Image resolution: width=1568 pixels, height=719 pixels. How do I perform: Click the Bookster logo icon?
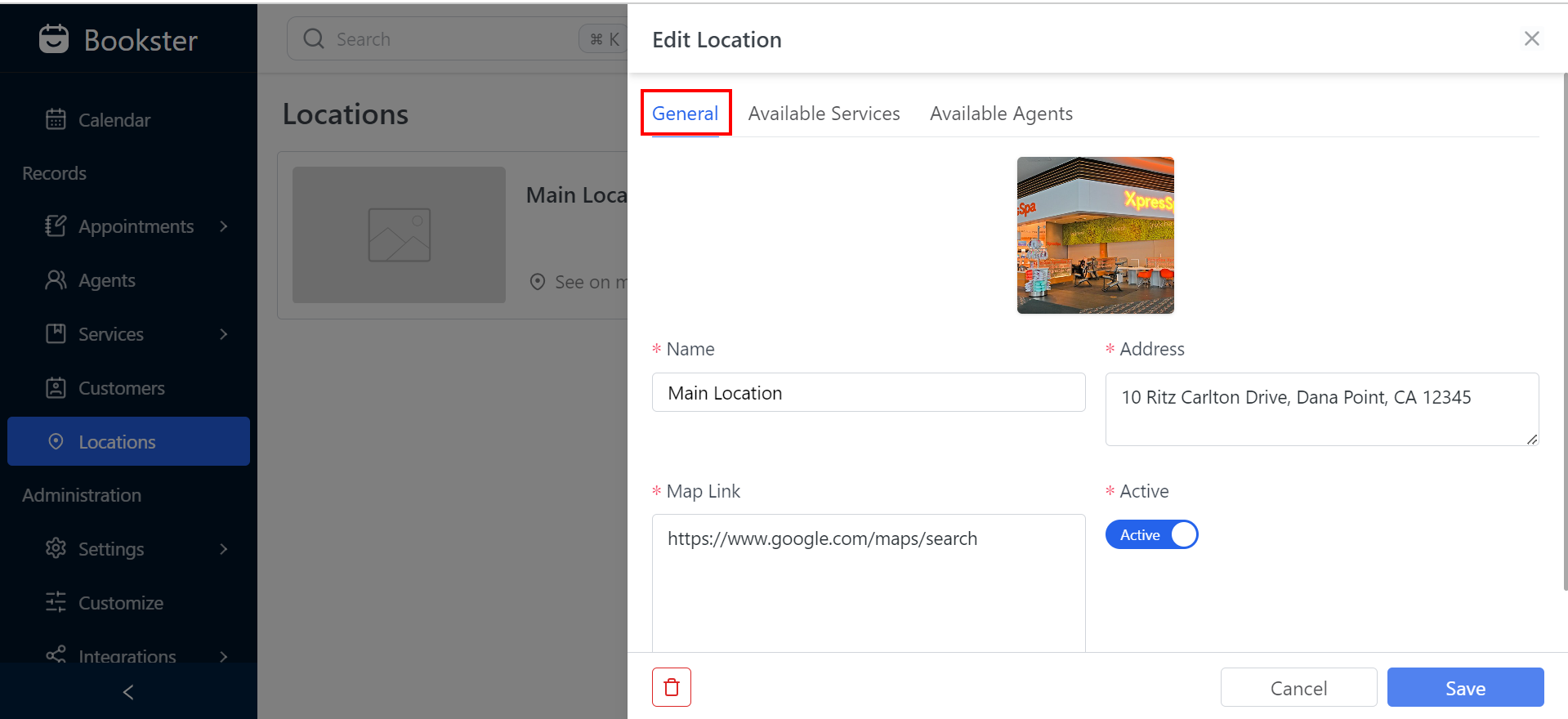54,39
